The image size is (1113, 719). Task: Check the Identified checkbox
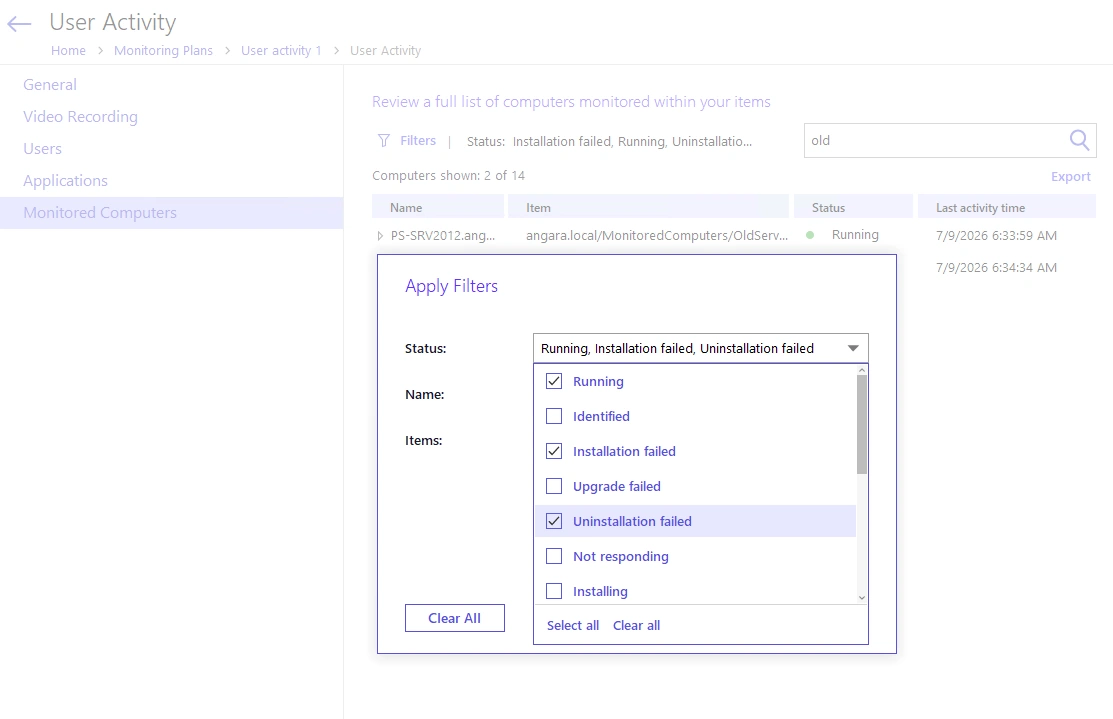(x=554, y=416)
